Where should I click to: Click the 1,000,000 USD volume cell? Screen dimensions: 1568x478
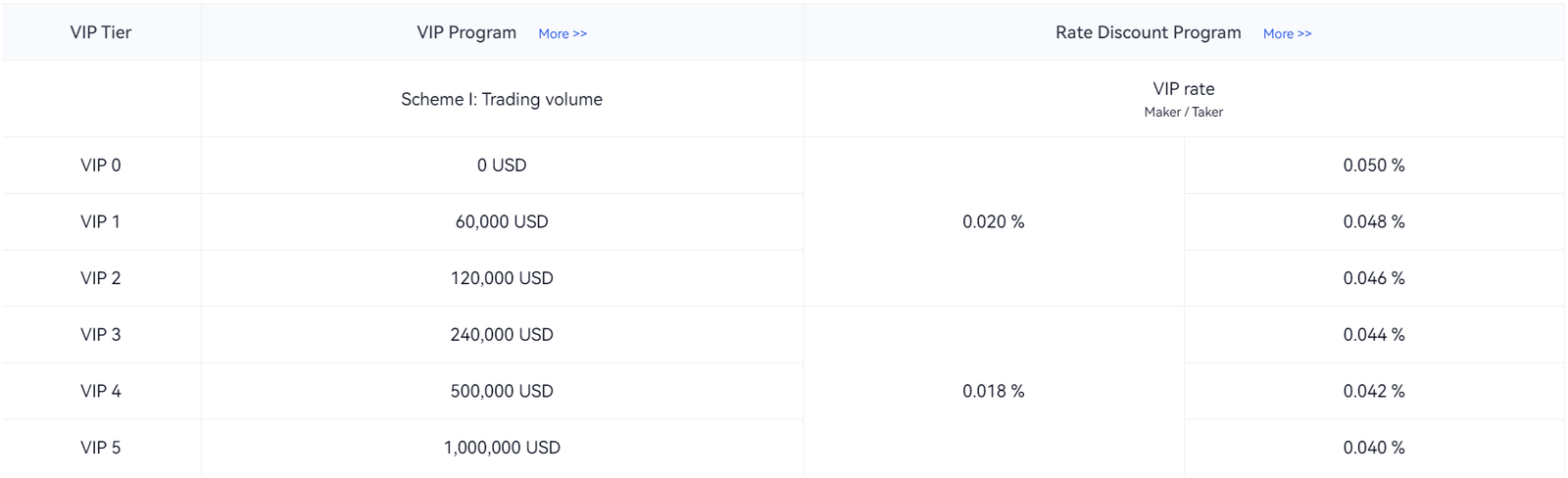pyautogui.click(x=502, y=448)
